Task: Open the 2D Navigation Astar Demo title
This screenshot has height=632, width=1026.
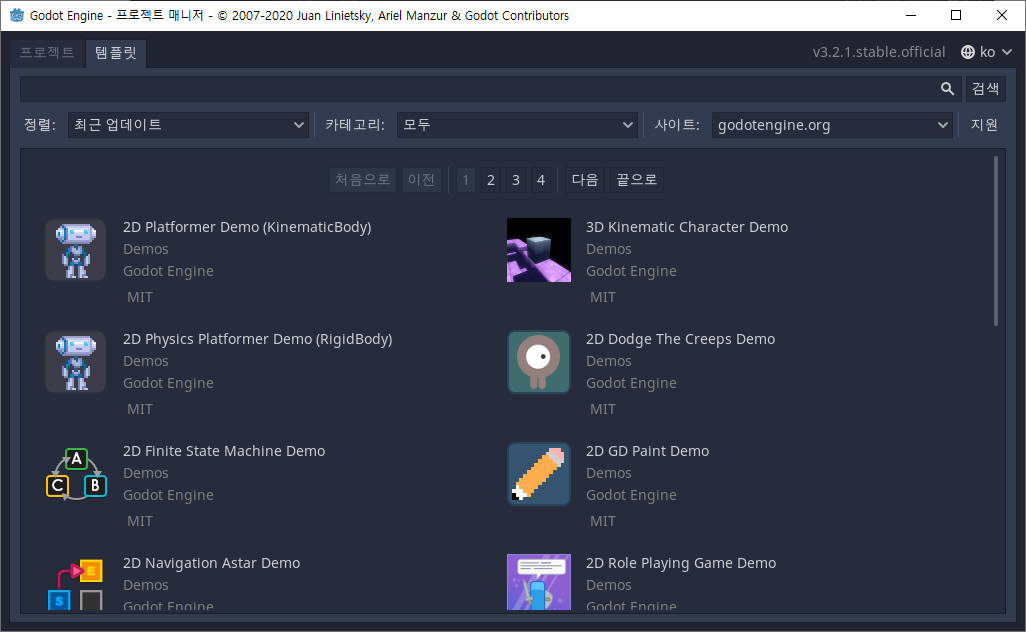Action: (211, 563)
